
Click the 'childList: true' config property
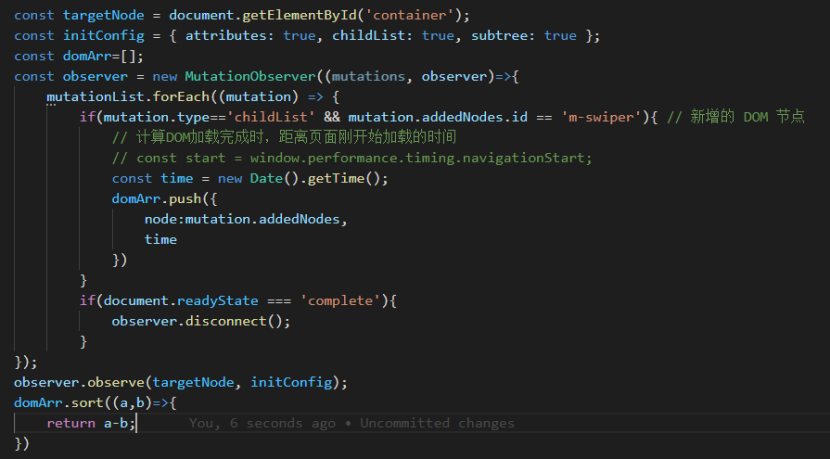click(x=393, y=36)
